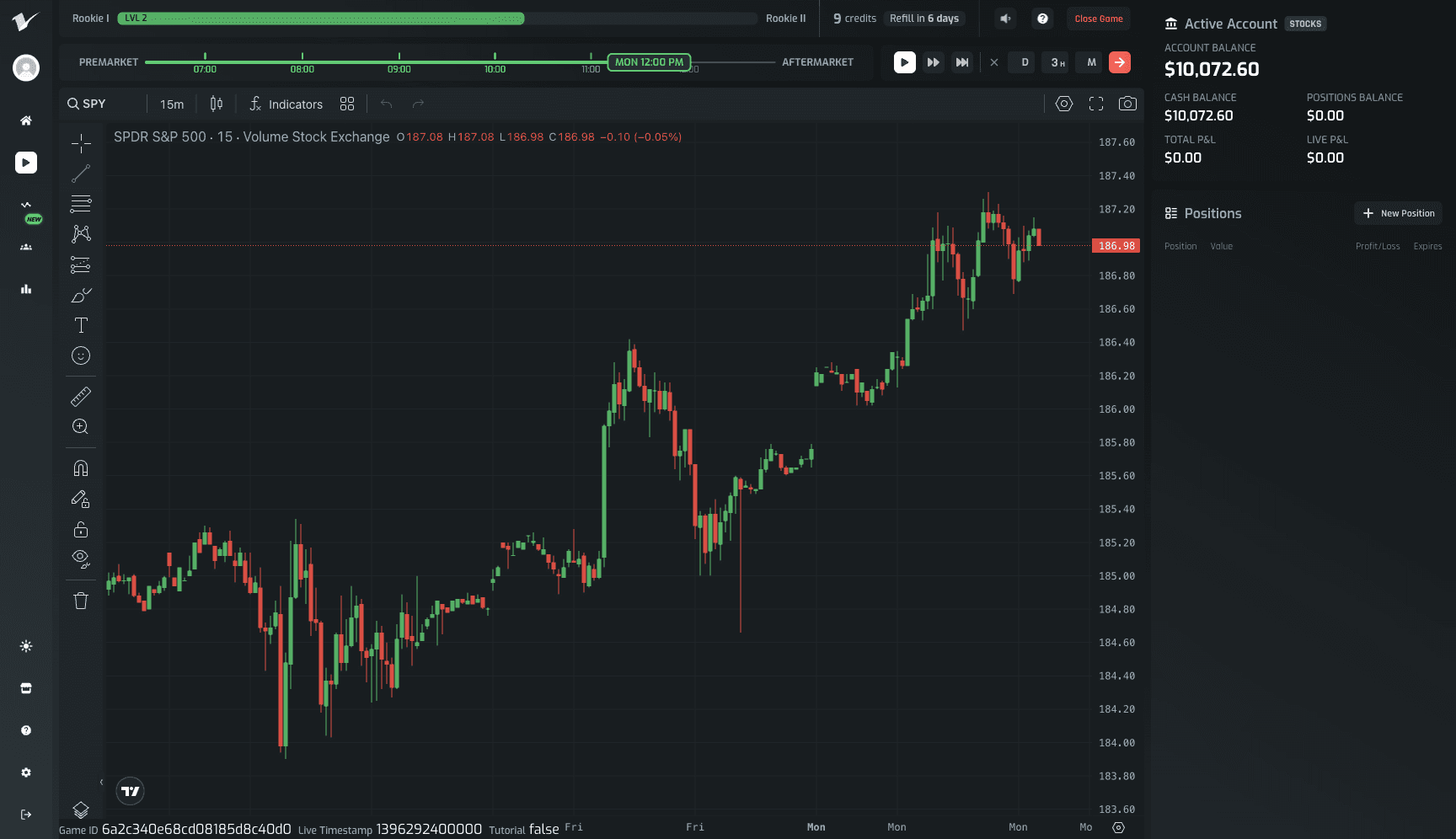
Task: Remove drawings with the trash icon
Action: click(x=81, y=601)
